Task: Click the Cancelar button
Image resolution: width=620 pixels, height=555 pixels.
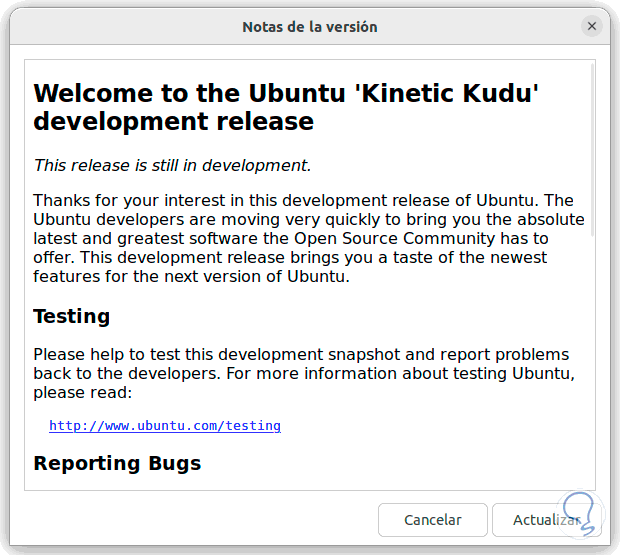Action: click(x=432, y=520)
